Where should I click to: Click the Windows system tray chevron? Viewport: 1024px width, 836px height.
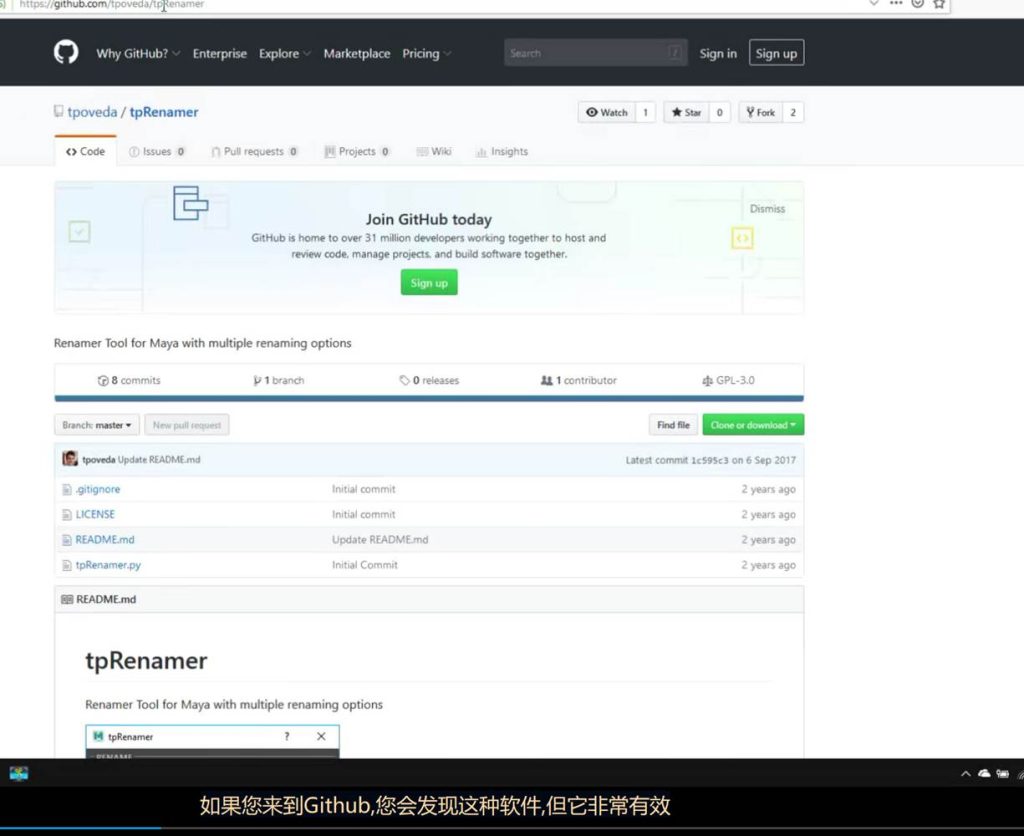(x=965, y=774)
